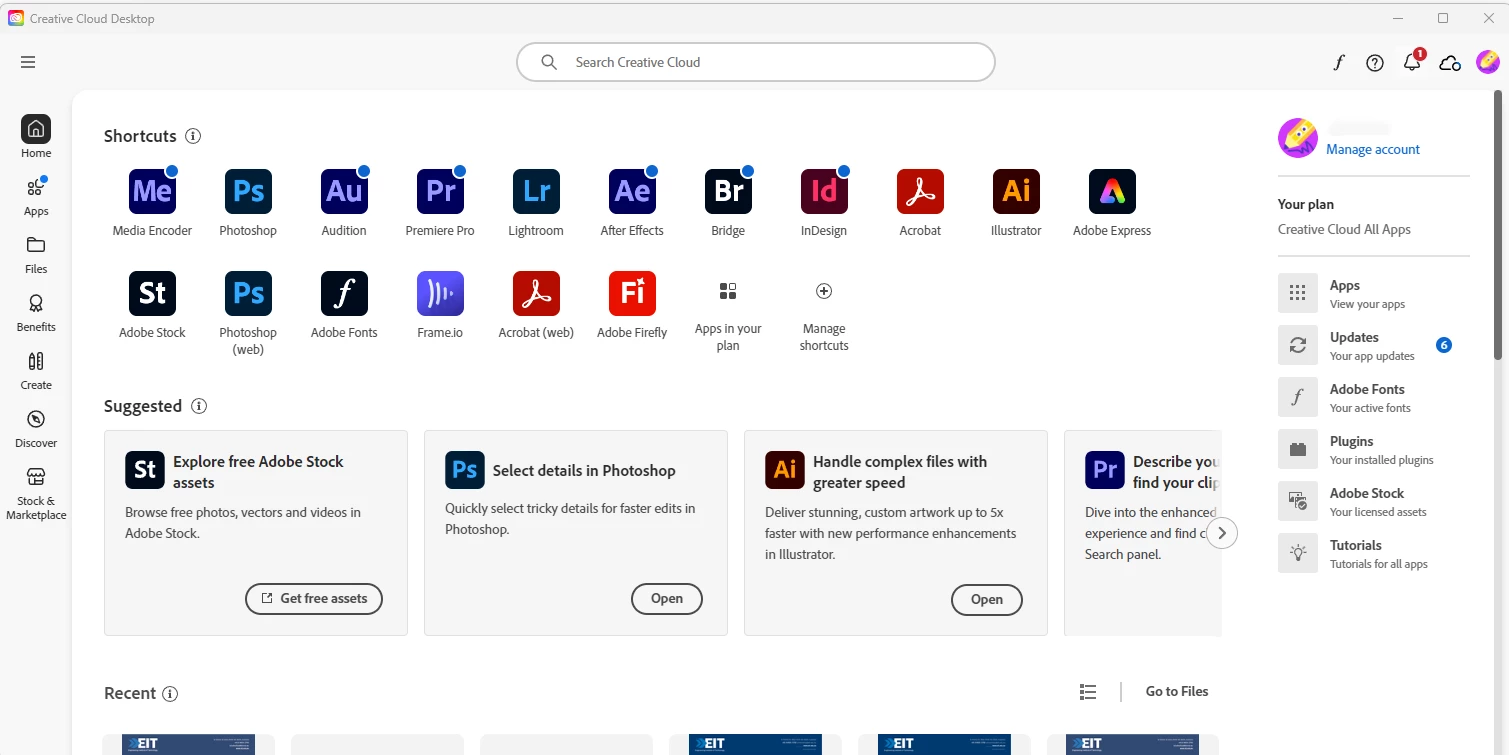Expand the hamburger navigation menu
Viewport: 1509px width, 755px height.
(28, 62)
